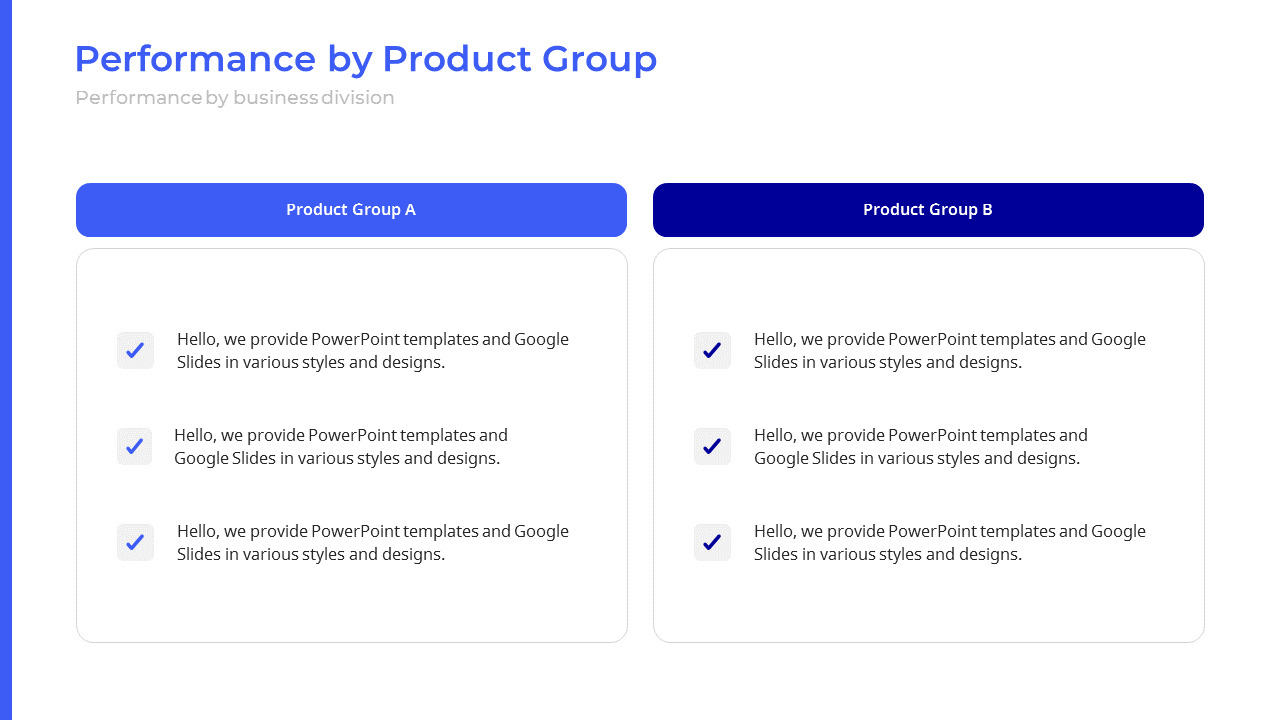
Task: Select first text item in Product Group A
Action: (372, 350)
